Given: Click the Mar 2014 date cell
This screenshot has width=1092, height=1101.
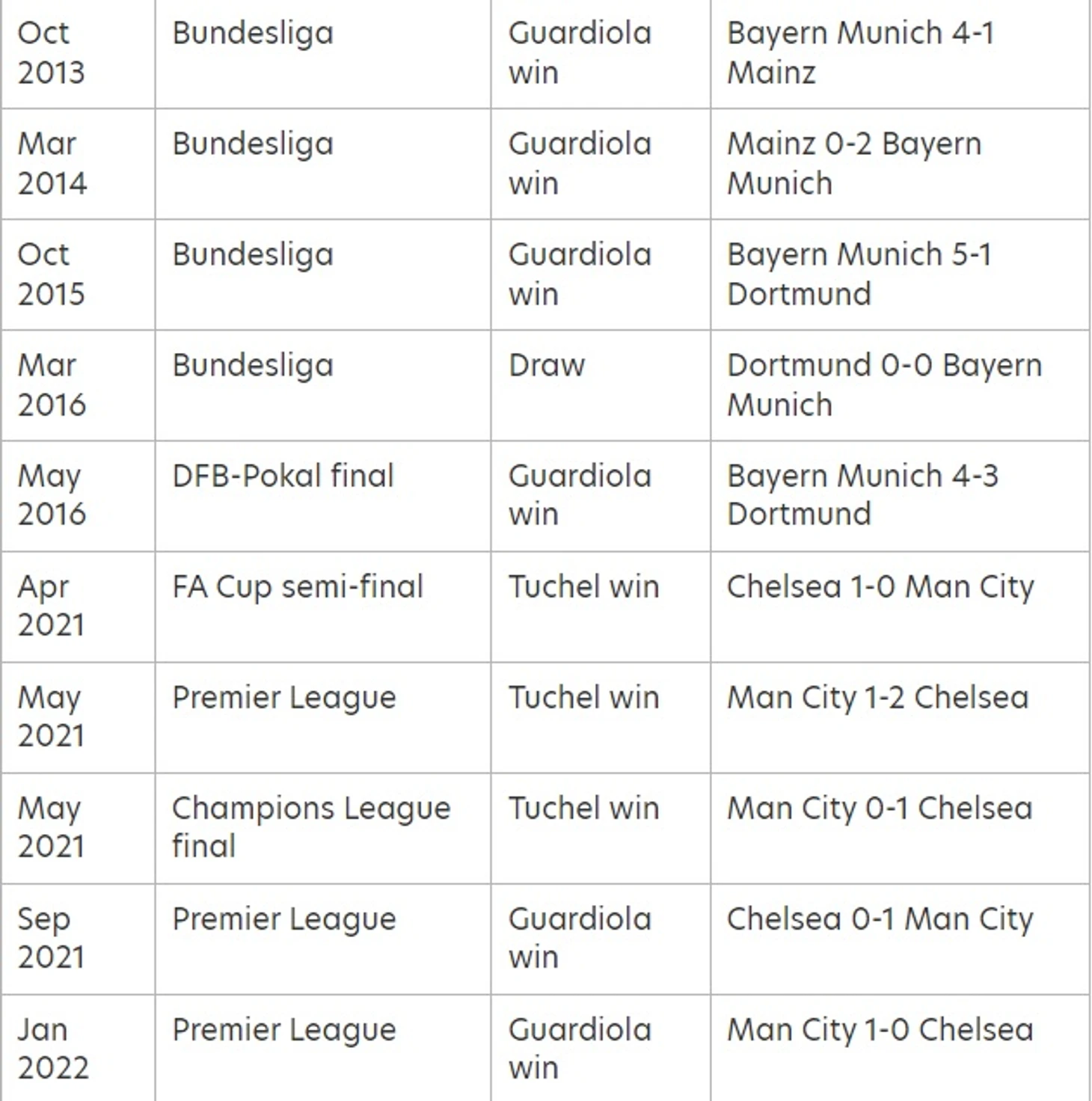Looking at the screenshot, I should pos(52,163).
